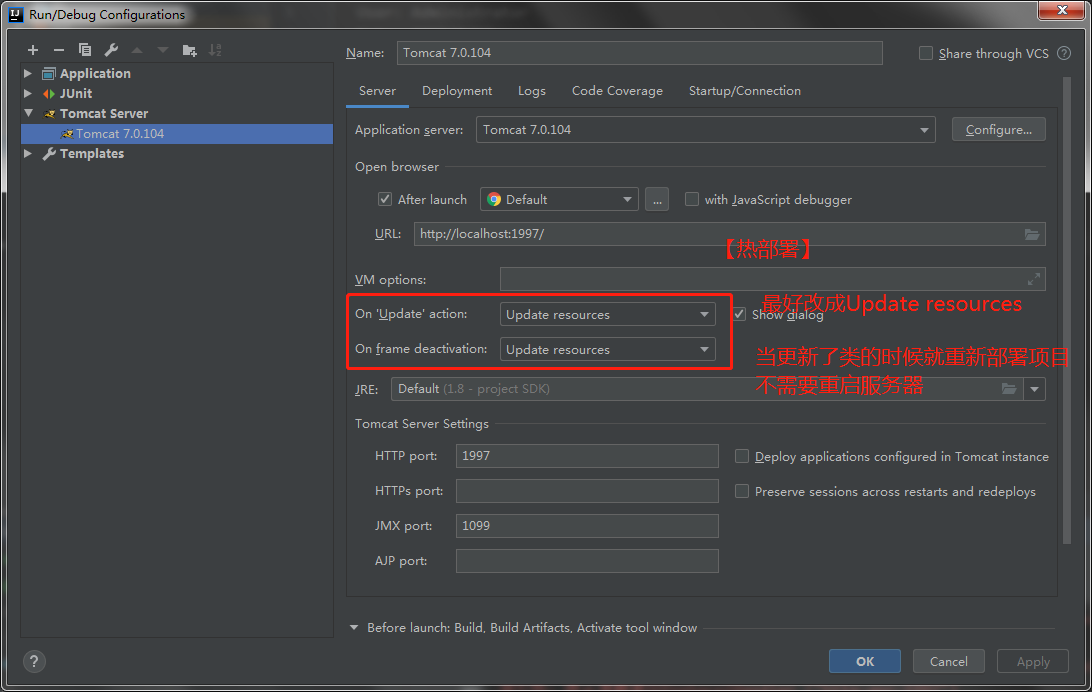Click the Name input field
Image resolution: width=1092 pixels, height=692 pixels.
click(x=639, y=53)
